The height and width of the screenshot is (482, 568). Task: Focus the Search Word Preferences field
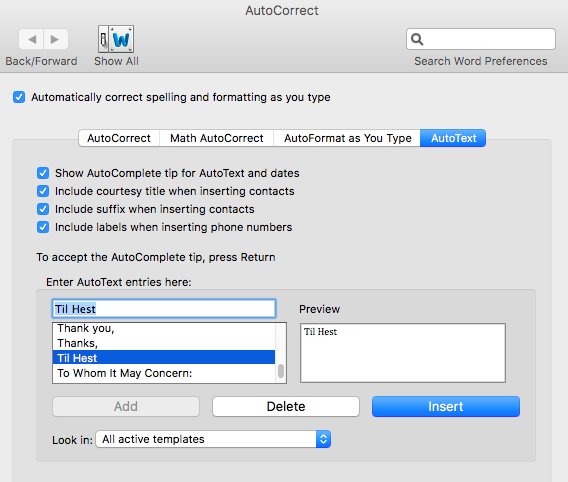(481, 39)
